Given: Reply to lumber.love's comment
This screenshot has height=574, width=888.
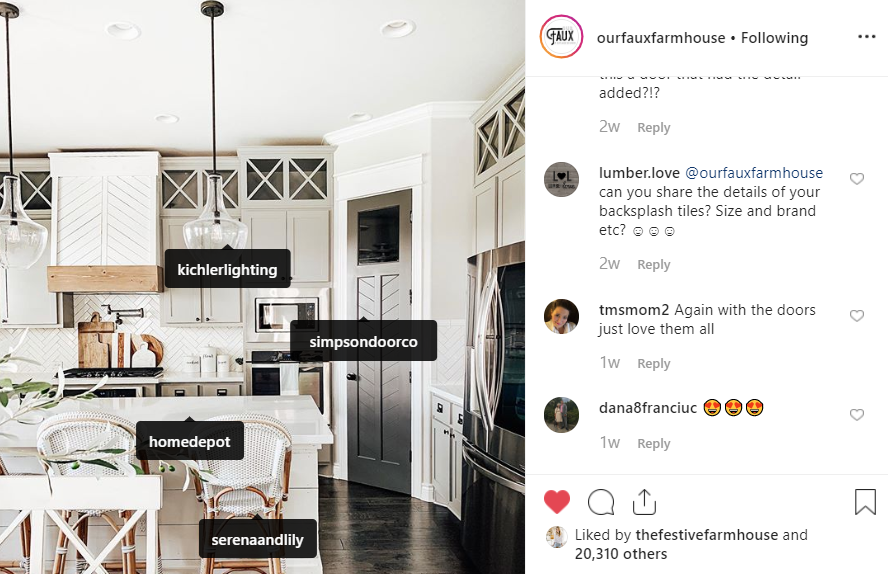Looking at the screenshot, I should click(x=654, y=264).
